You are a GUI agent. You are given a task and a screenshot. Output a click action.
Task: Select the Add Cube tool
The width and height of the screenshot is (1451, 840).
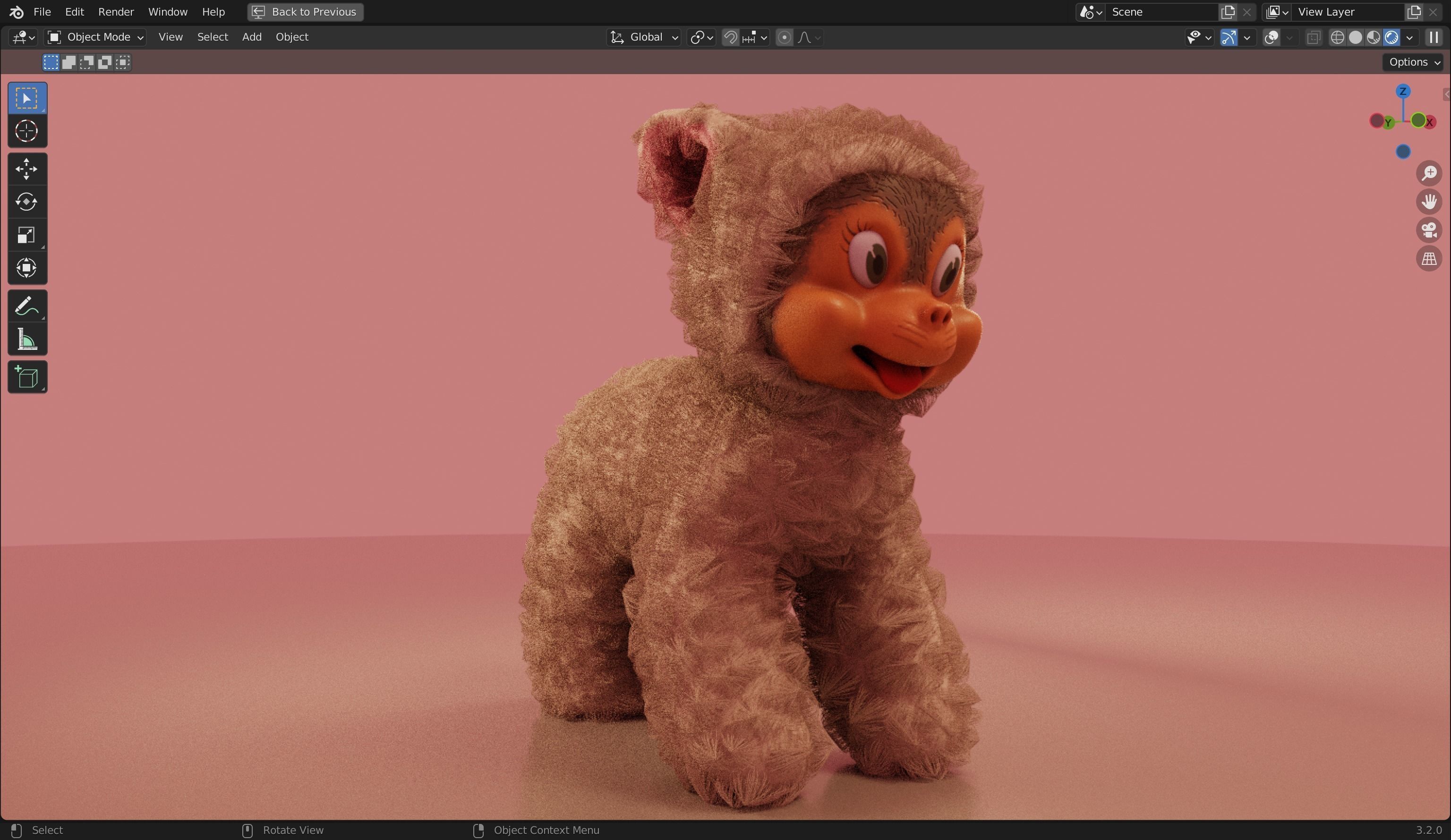click(x=27, y=377)
